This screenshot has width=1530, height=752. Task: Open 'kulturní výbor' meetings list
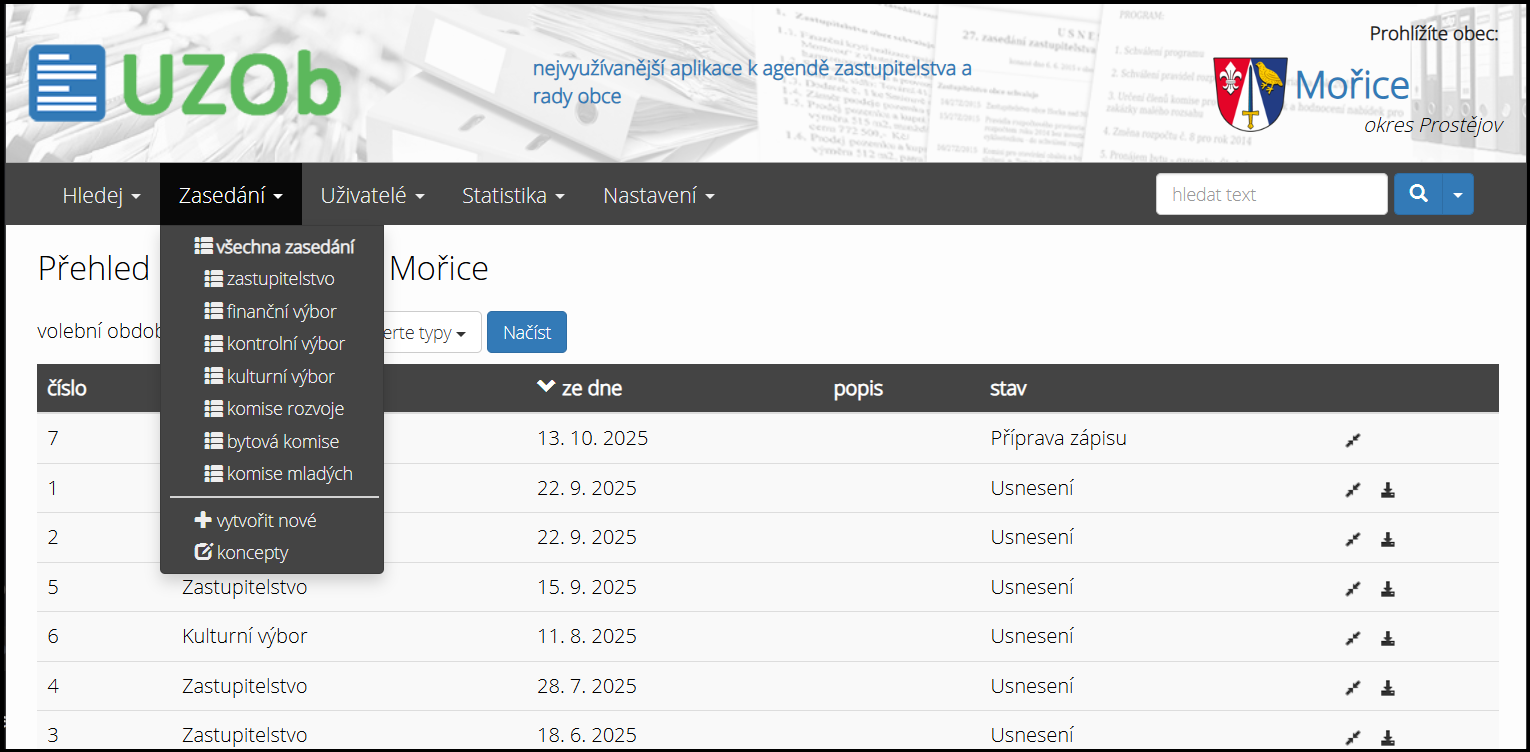(x=272, y=376)
